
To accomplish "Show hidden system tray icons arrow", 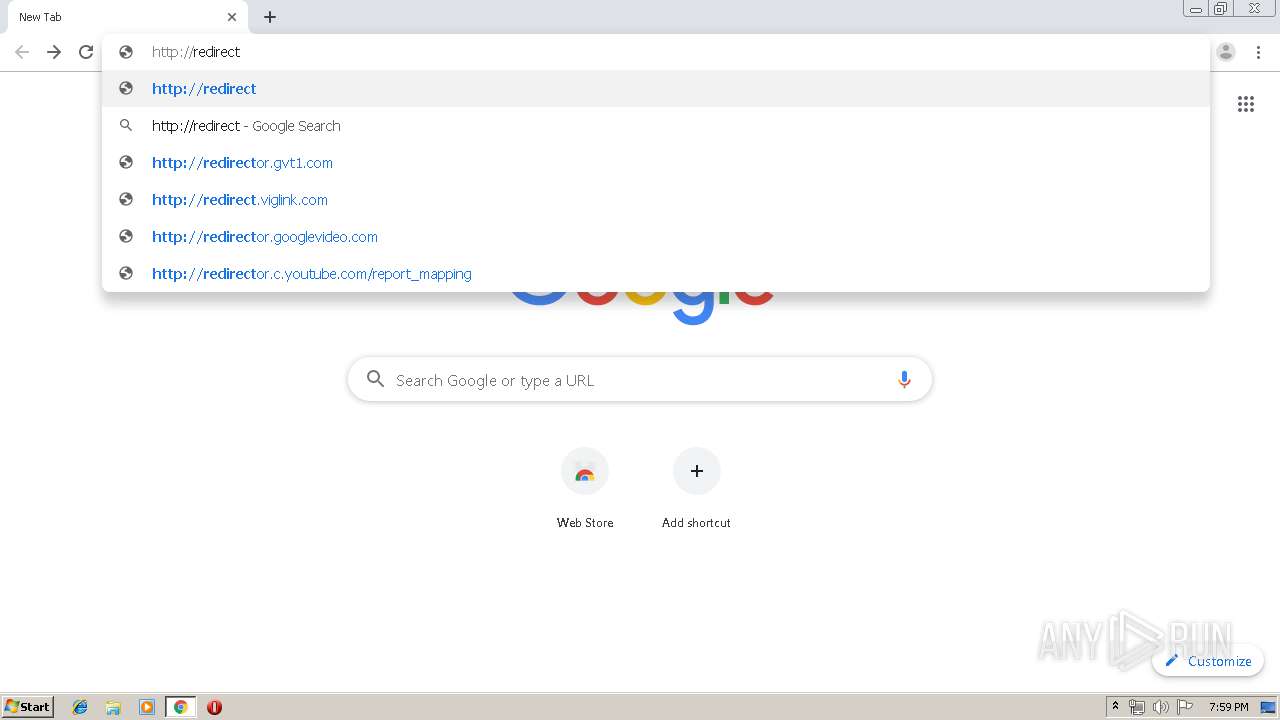I will tap(1116, 707).
